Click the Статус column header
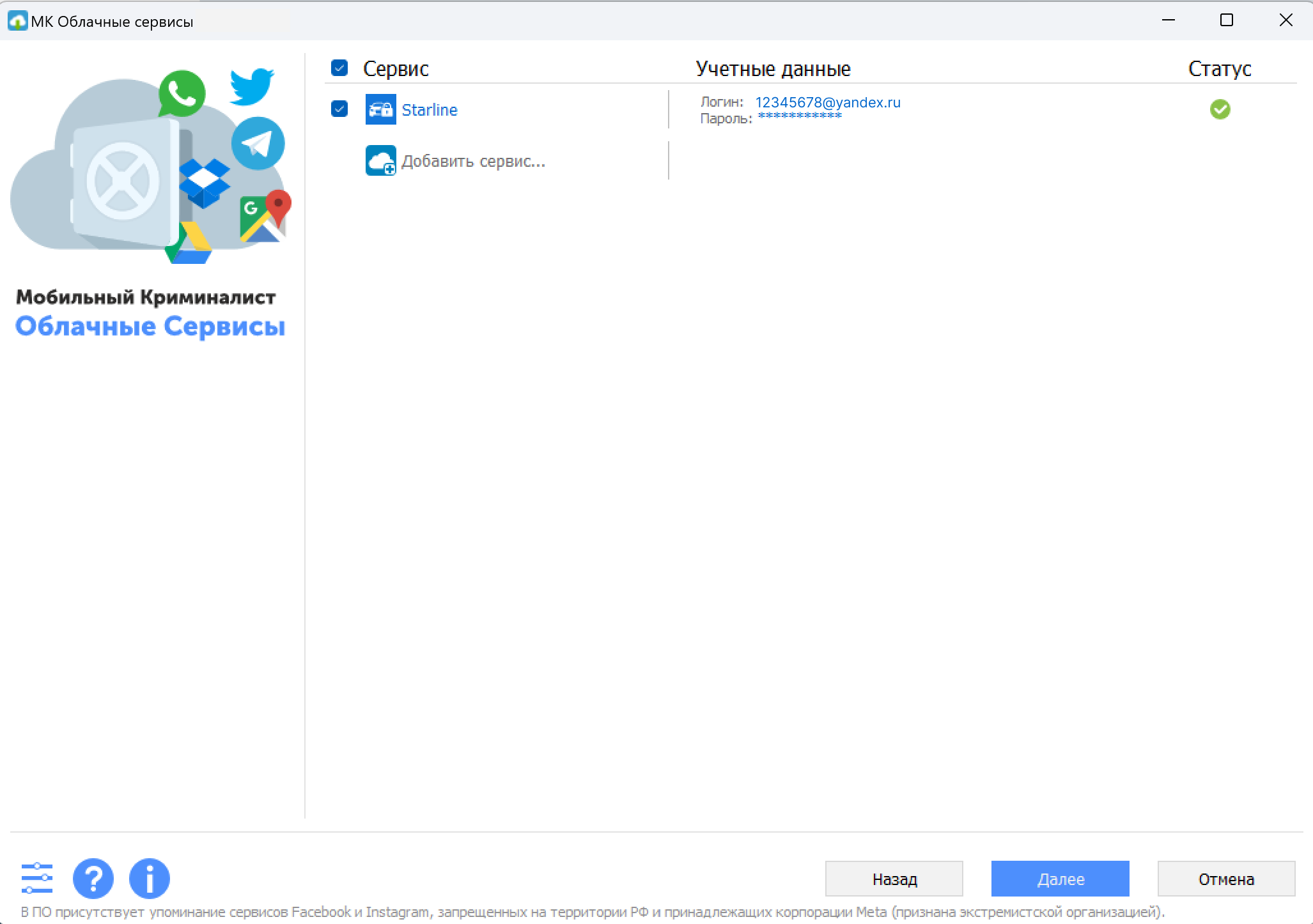This screenshot has width=1313, height=924. click(1219, 68)
